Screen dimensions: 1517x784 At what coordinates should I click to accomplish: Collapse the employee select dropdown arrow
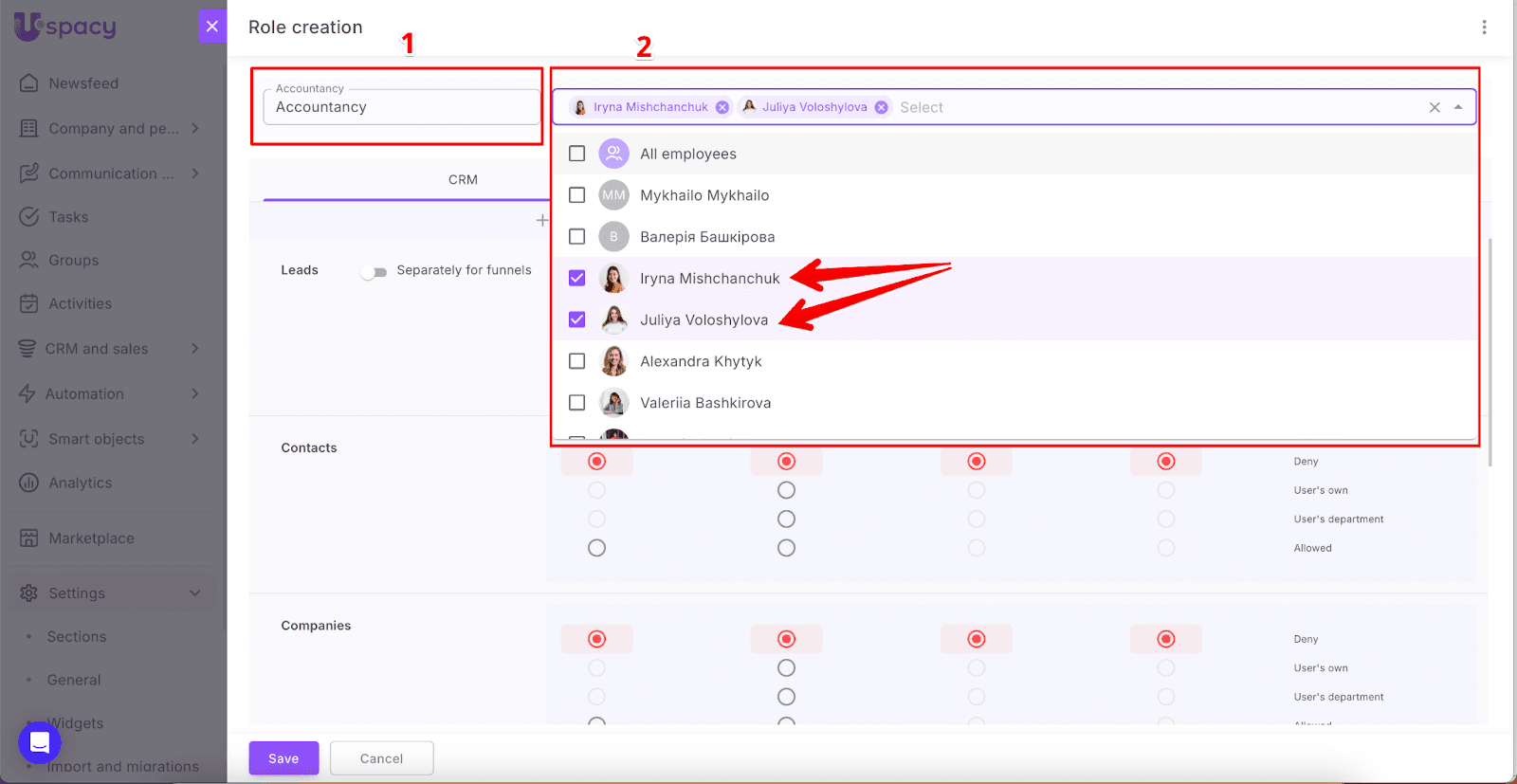pyautogui.click(x=1458, y=107)
